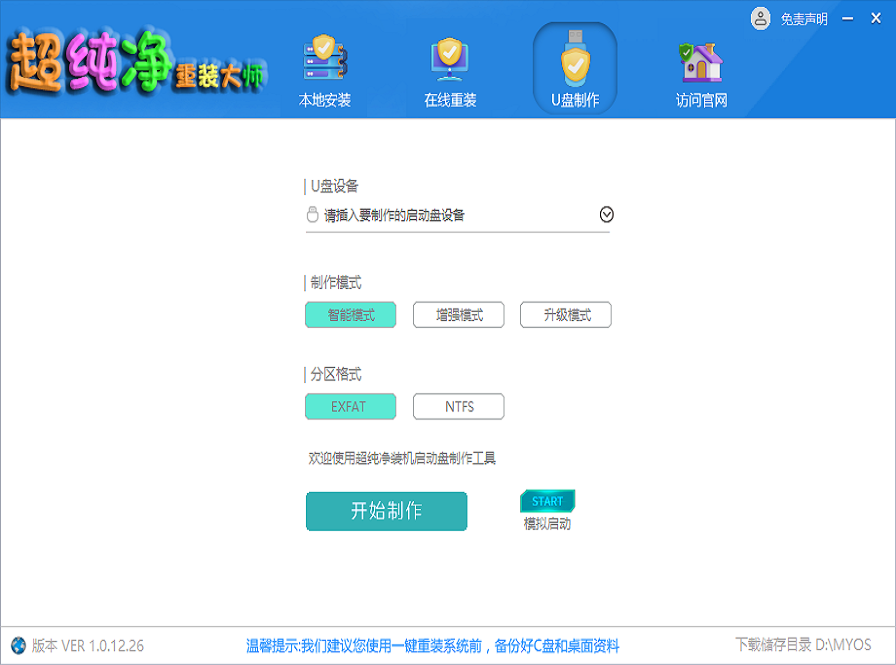Select 智能模式 creation mode
Screen dimensions: 896x665
pos(350,315)
